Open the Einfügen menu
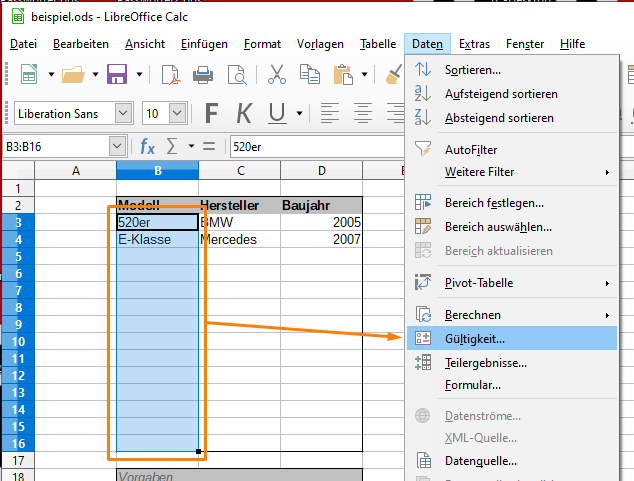The width and height of the screenshot is (634, 481). coord(204,44)
